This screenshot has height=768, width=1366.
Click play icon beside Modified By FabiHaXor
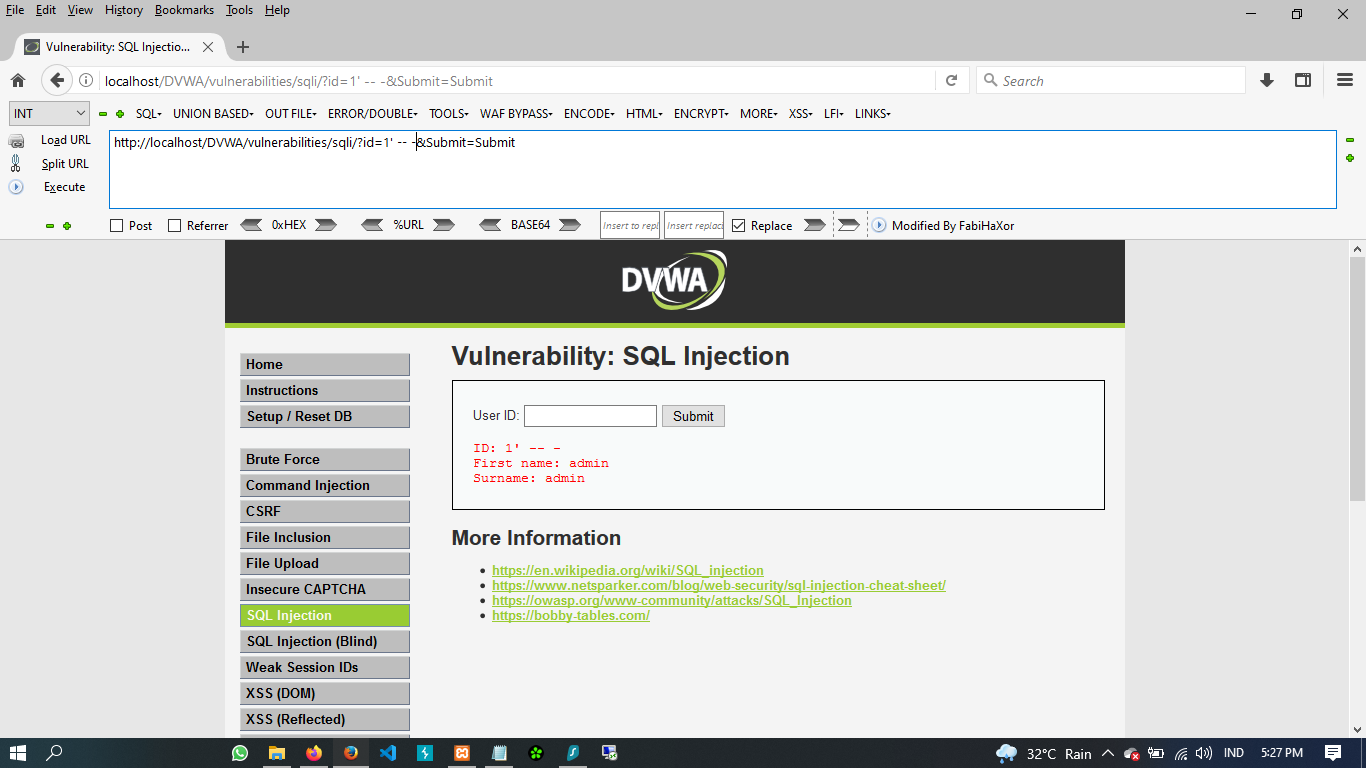(x=879, y=225)
